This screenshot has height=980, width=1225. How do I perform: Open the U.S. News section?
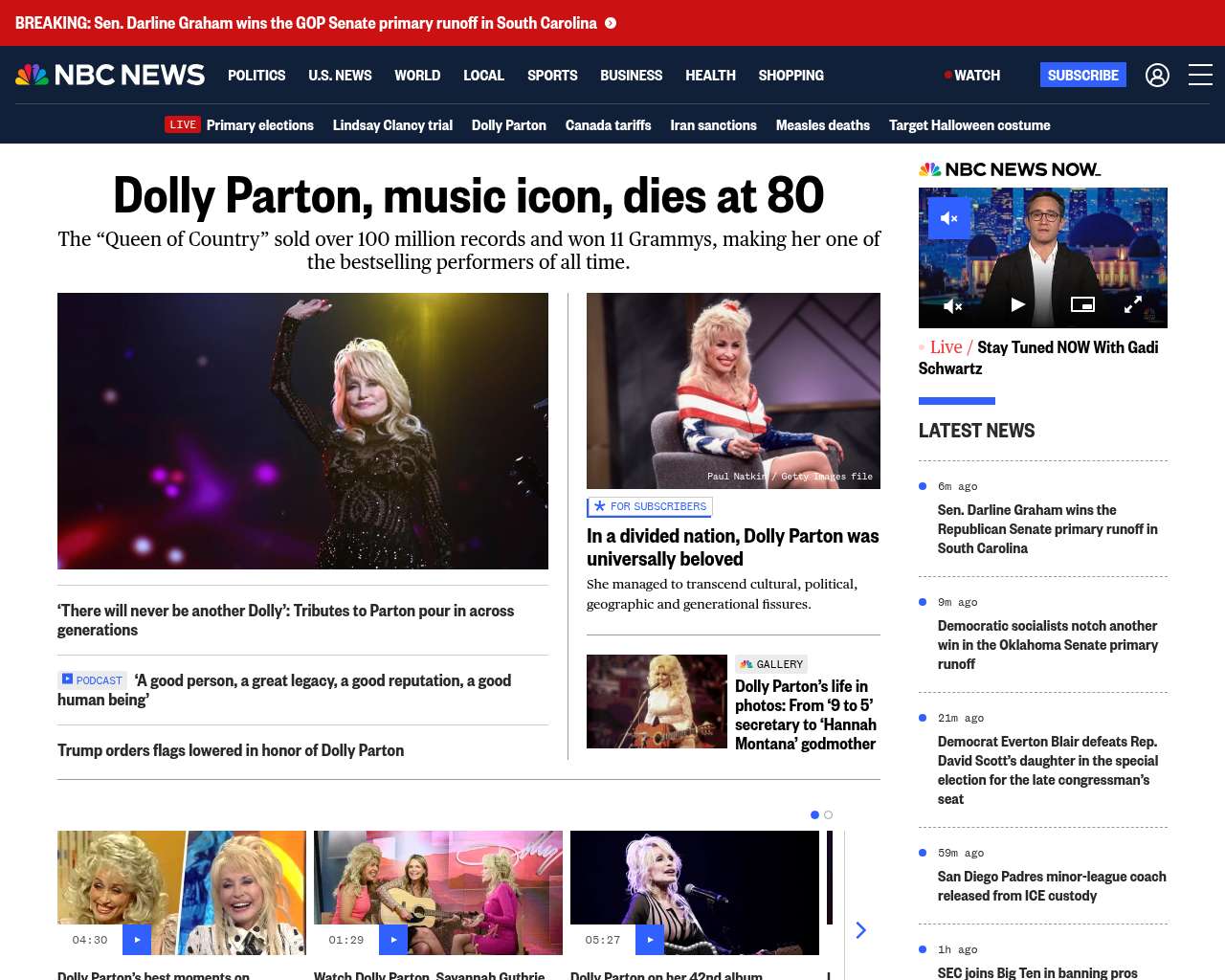340,75
